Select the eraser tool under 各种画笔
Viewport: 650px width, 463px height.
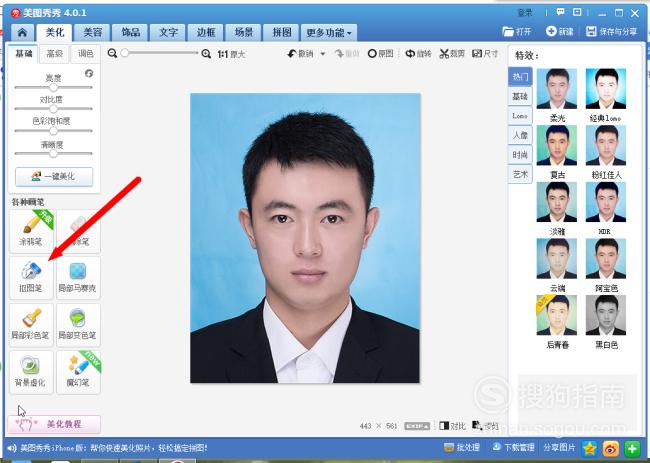pos(78,230)
